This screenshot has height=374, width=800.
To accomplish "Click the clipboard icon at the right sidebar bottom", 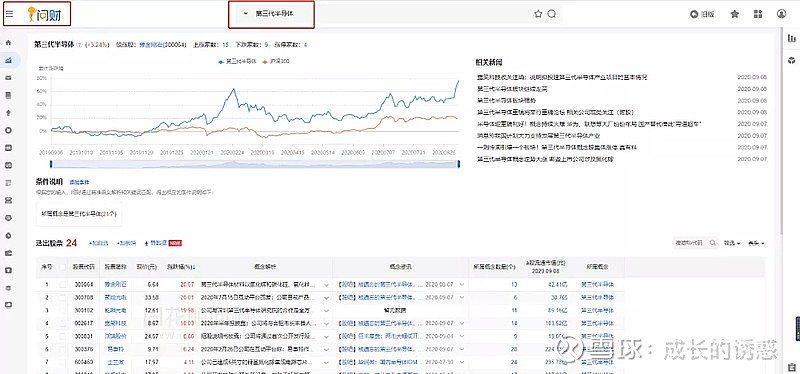I will click(x=792, y=367).
